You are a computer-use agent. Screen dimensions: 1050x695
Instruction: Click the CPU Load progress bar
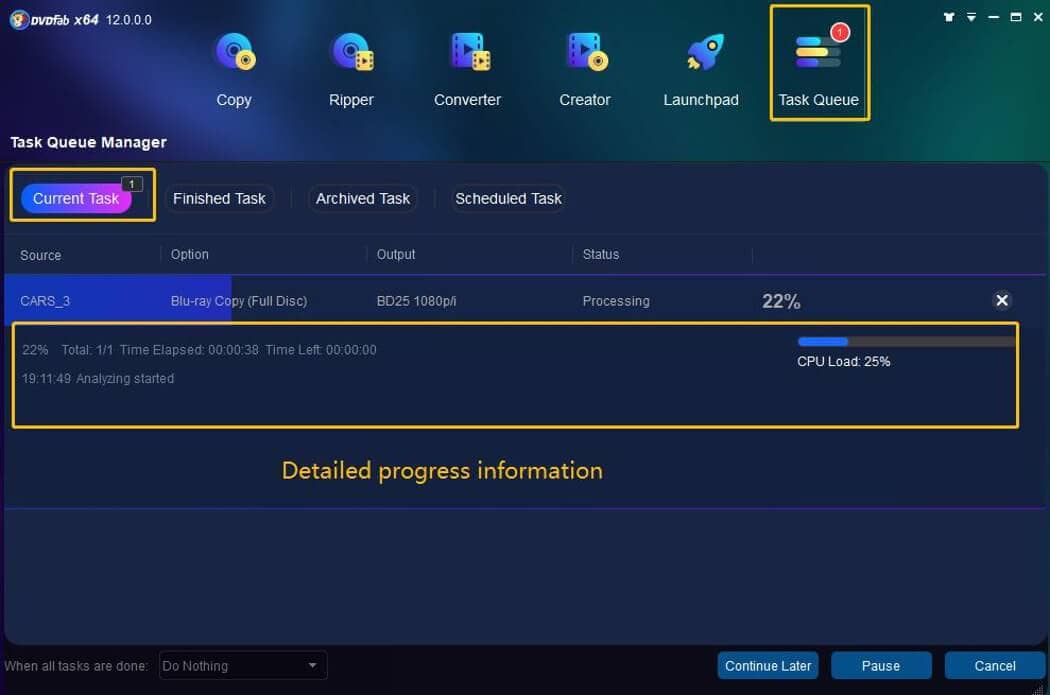coord(903,341)
